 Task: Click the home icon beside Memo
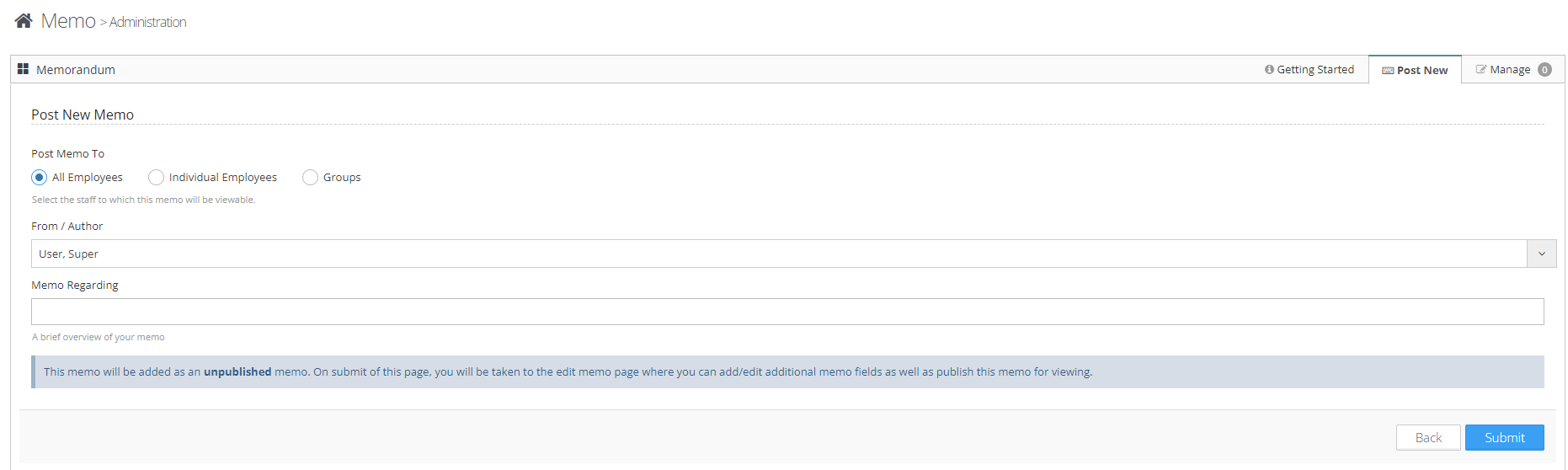point(24,21)
